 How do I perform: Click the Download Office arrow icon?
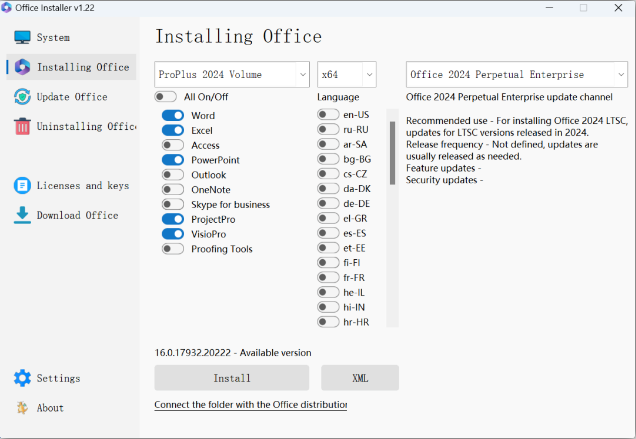coord(22,215)
